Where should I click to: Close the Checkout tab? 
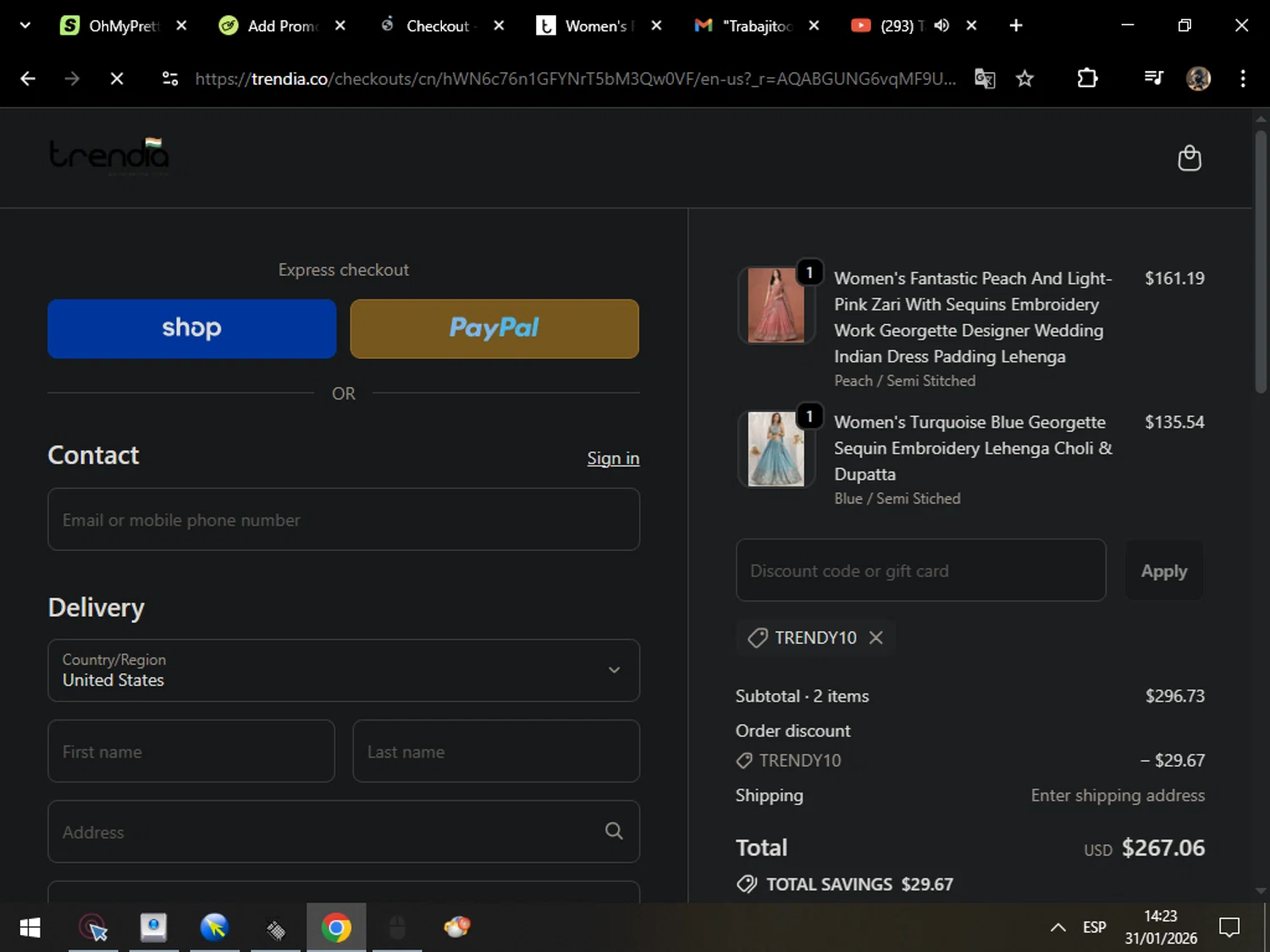[x=499, y=25]
